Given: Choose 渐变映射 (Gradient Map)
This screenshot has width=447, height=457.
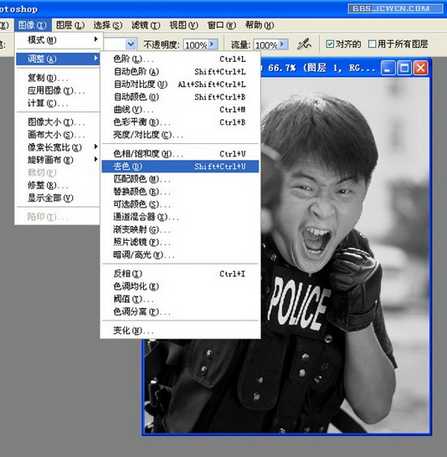Looking at the screenshot, I should click(x=180, y=230).
